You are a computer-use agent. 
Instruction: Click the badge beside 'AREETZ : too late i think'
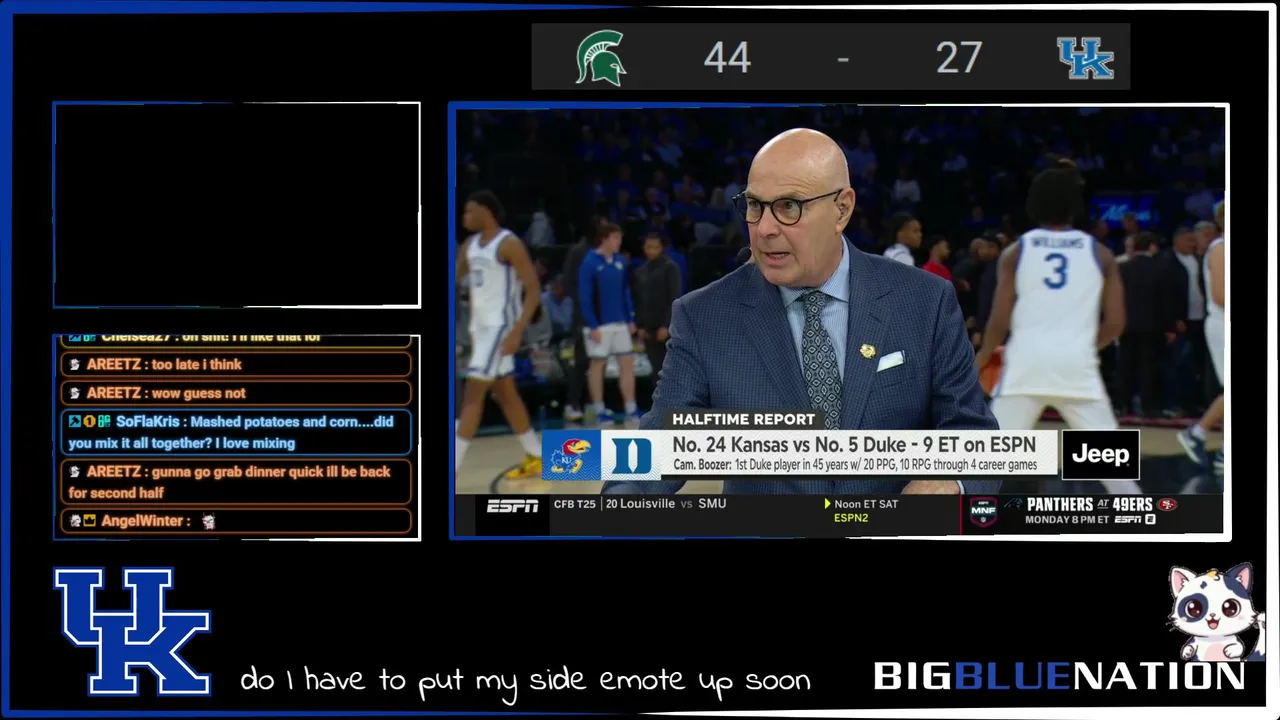click(x=74, y=365)
